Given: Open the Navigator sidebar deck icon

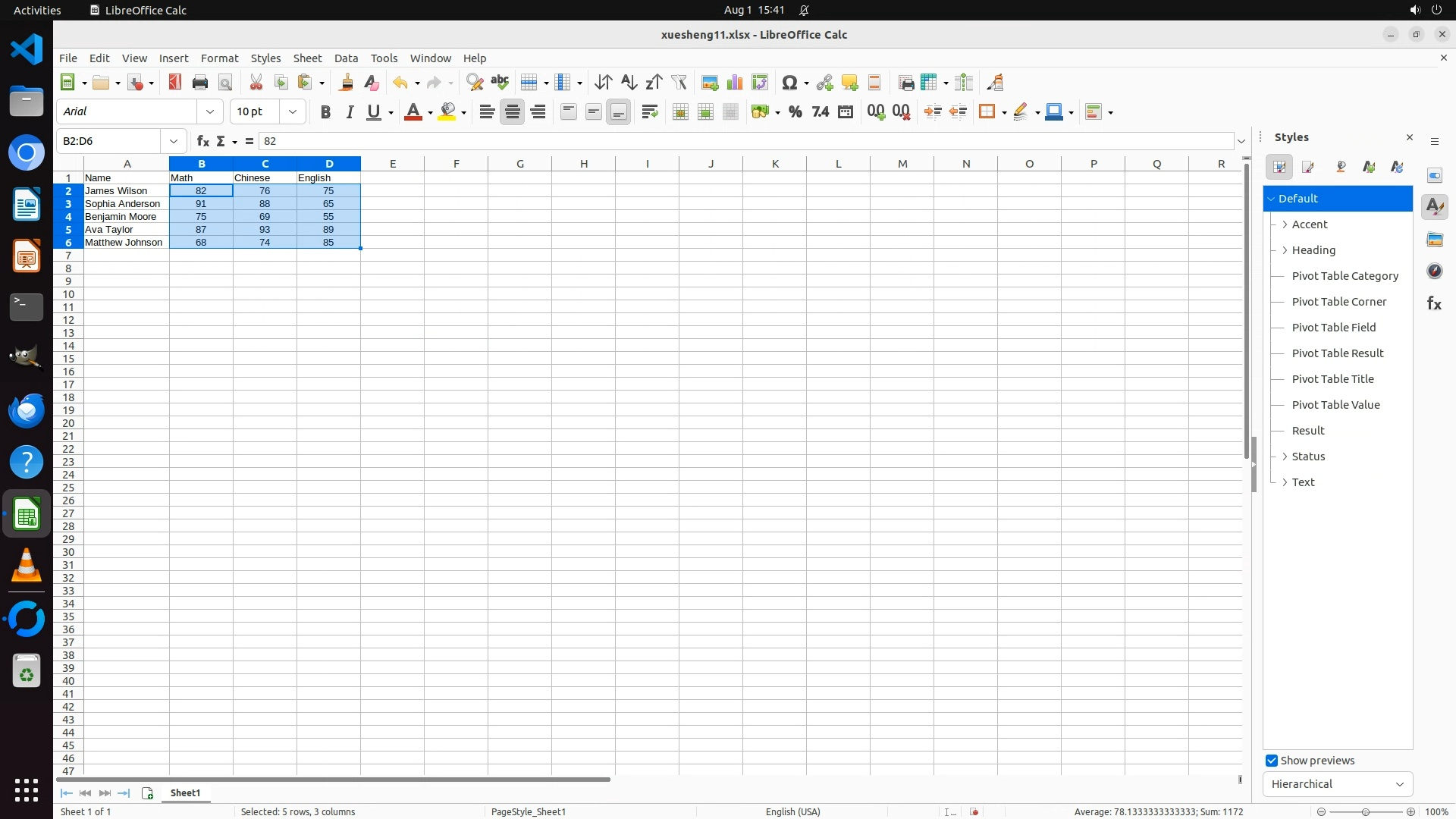Looking at the screenshot, I should pos(1434,271).
